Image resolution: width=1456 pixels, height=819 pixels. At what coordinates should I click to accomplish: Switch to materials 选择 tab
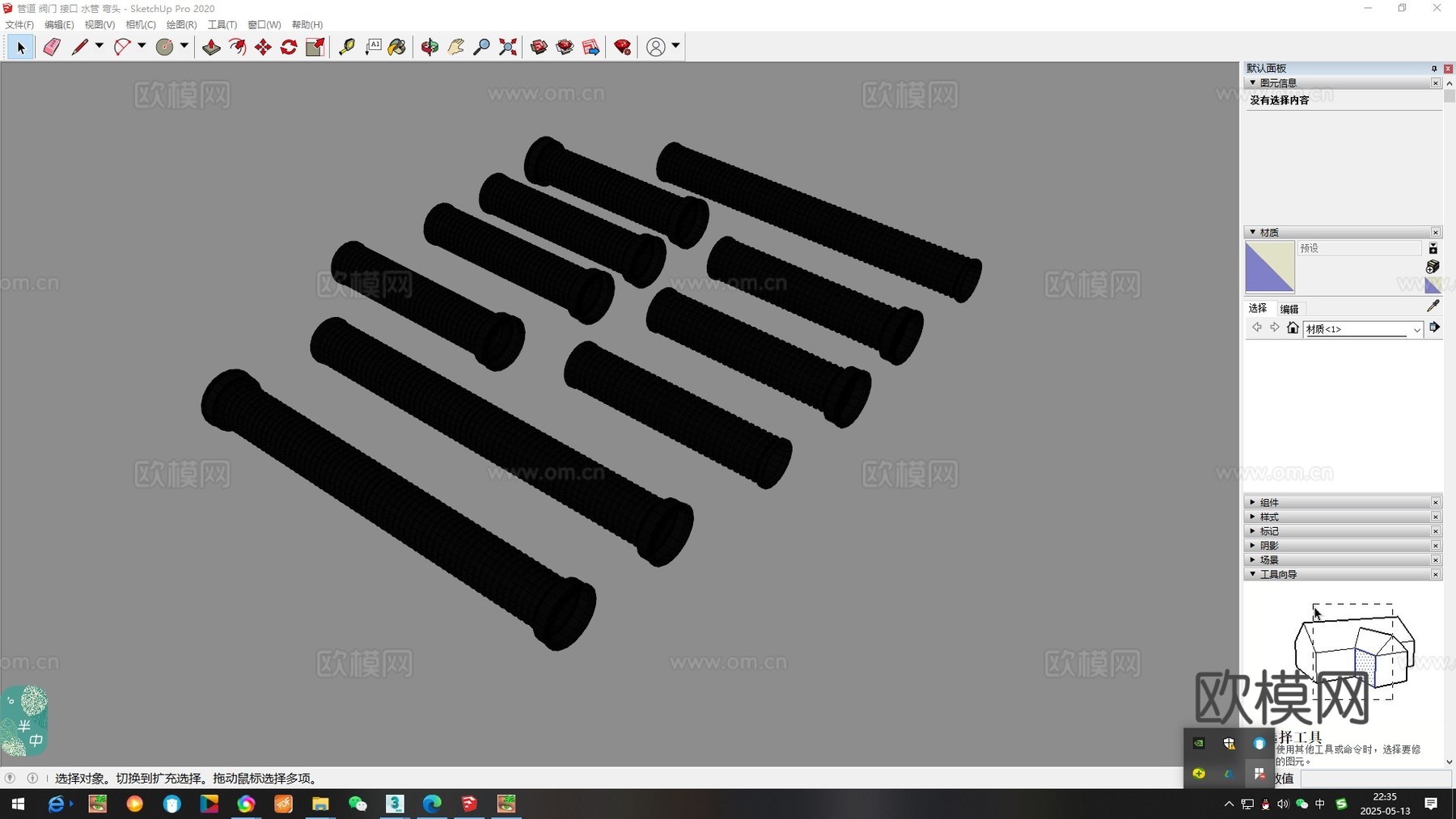pos(1258,308)
